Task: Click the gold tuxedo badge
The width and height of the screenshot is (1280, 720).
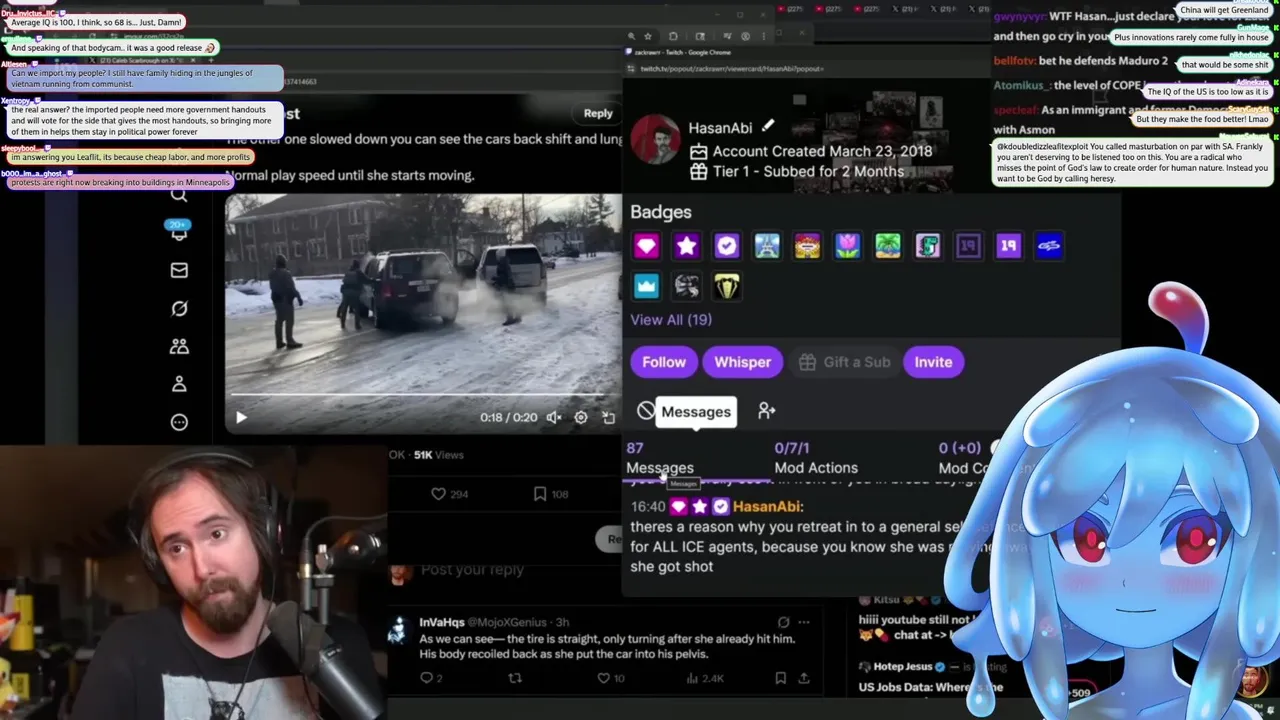Action: tap(726, 287)
